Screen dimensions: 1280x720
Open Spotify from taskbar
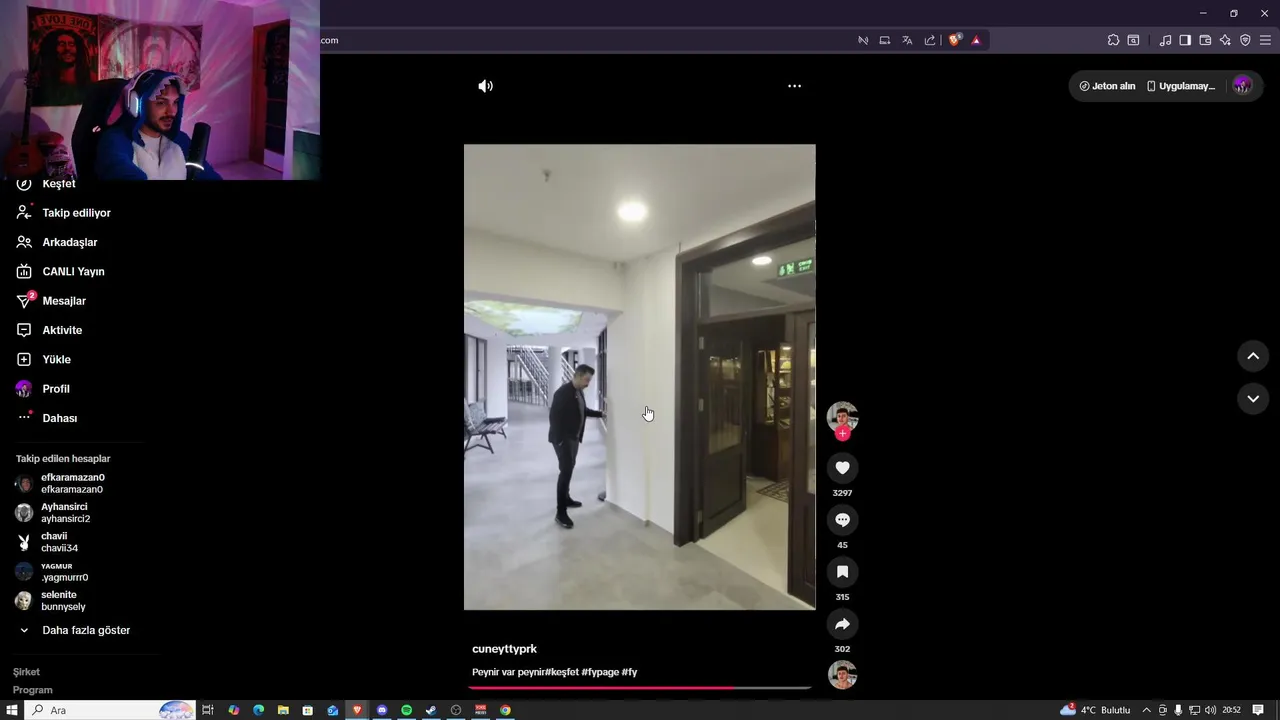407,710
